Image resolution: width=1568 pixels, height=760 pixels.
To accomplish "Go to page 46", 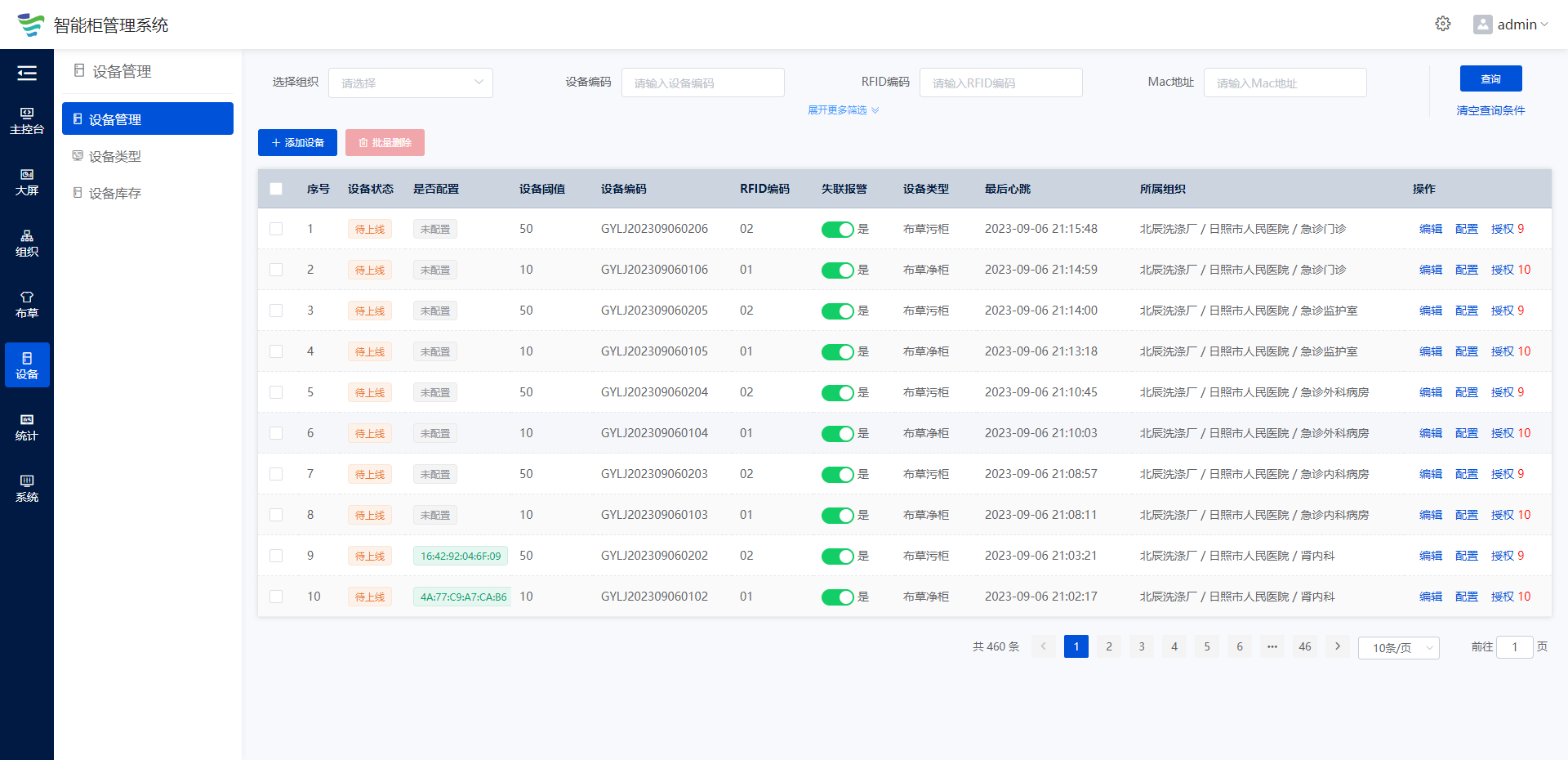I will 1305,646.
